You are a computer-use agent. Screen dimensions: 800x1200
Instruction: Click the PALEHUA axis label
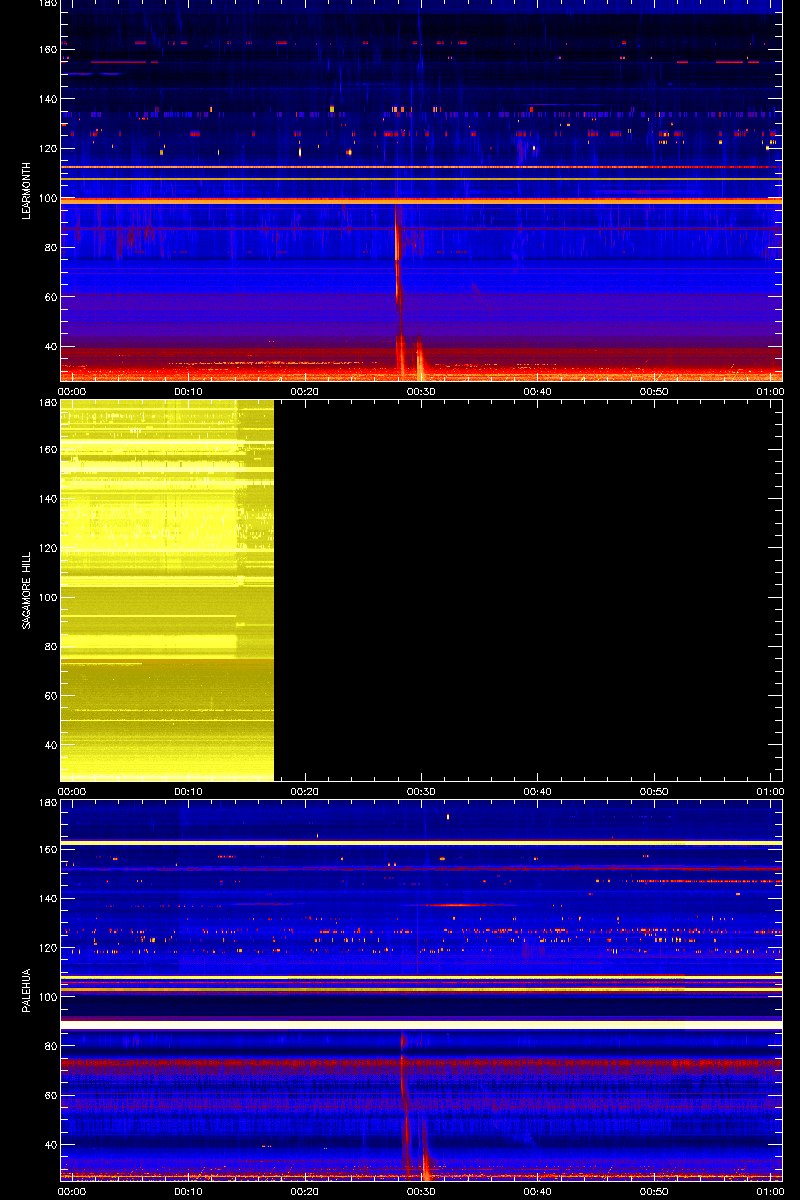pos(29,990)
